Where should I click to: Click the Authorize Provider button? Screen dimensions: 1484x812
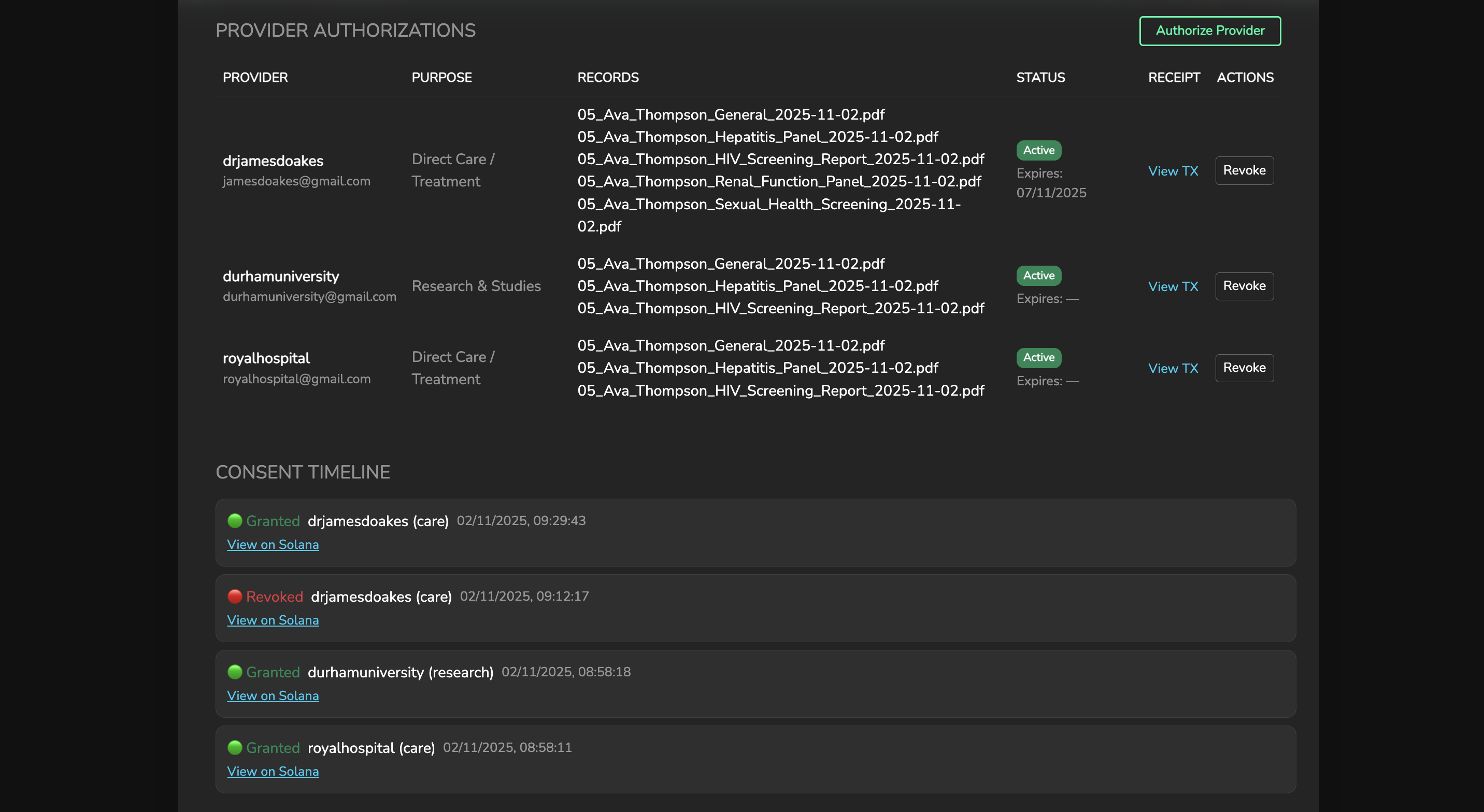point(1210,31)
